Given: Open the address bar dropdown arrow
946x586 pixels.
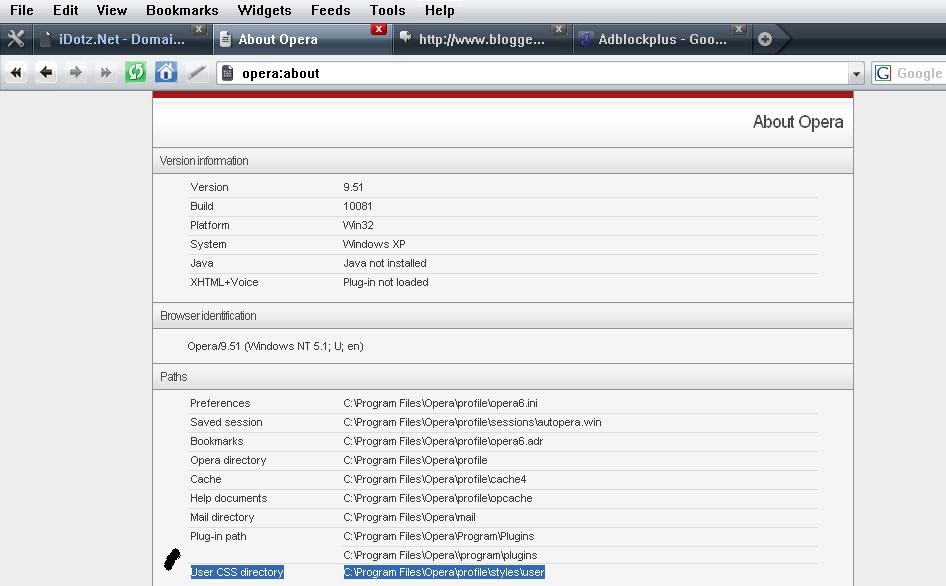Looking at the screenshot, I should tap(856, 74).
